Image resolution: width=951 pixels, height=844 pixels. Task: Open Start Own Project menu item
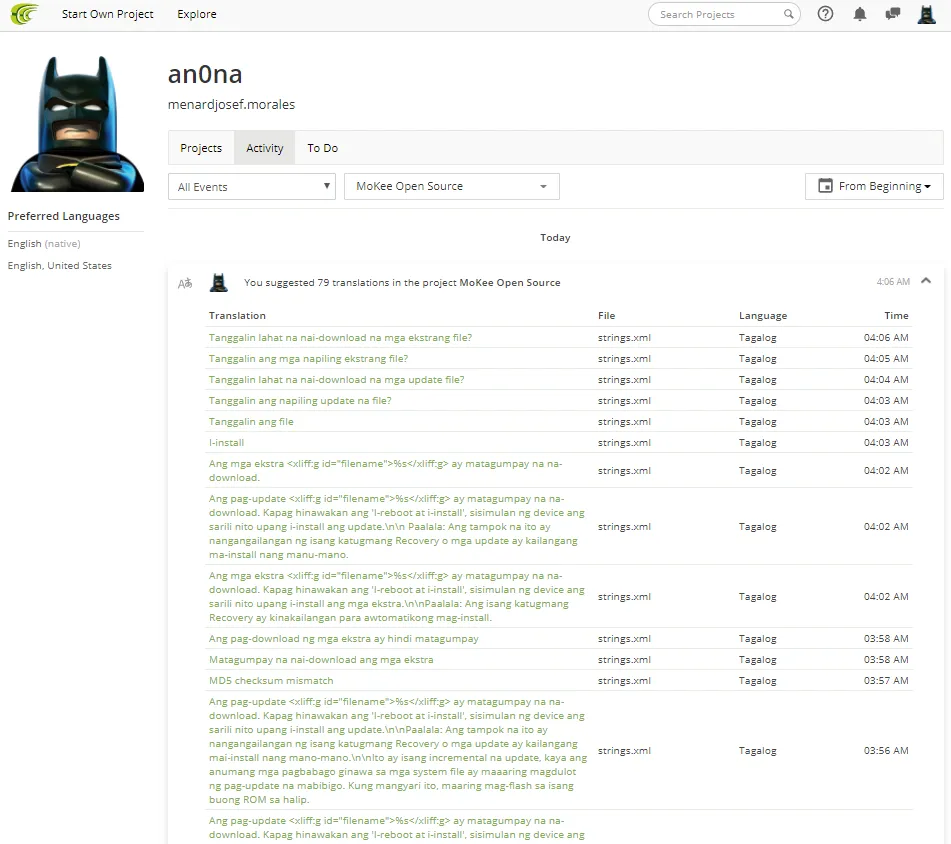point(107,14)
